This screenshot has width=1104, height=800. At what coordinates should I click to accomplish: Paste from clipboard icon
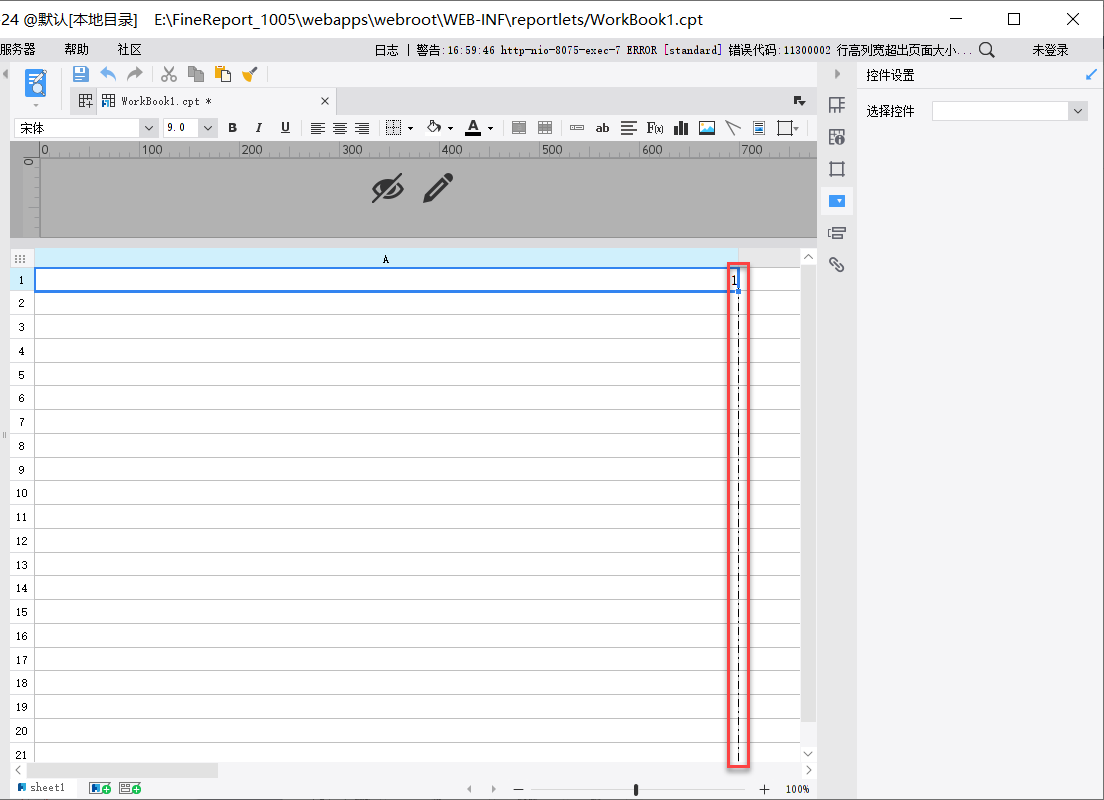point(222,74)
